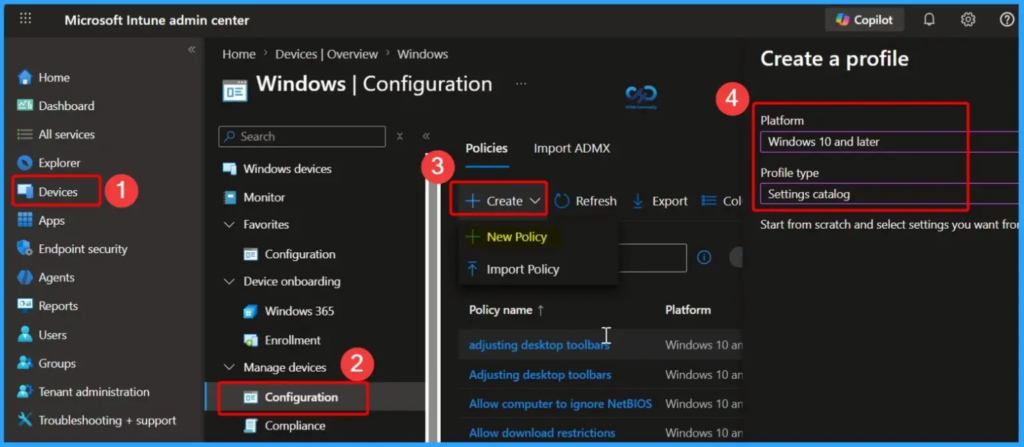Click the resource menu Search field
Image resolution: width=1024 pixels, height=447 pixels.
tap(302, 137)
